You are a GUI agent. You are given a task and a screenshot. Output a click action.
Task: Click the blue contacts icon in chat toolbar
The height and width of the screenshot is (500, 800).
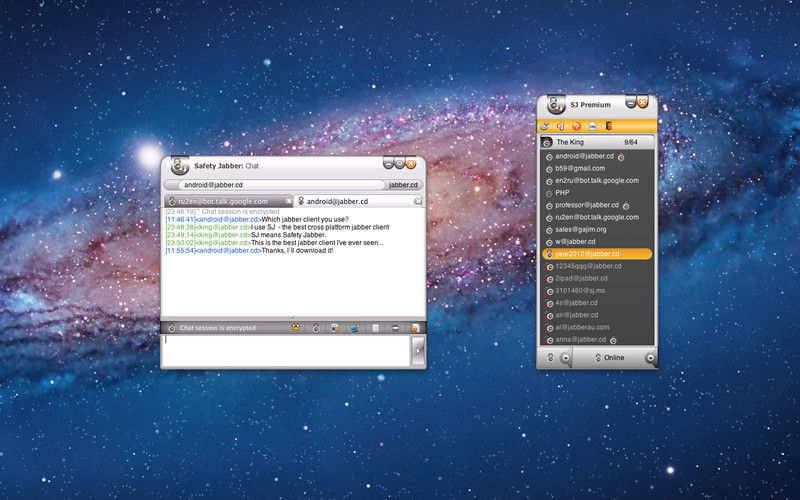click(355, 328)
